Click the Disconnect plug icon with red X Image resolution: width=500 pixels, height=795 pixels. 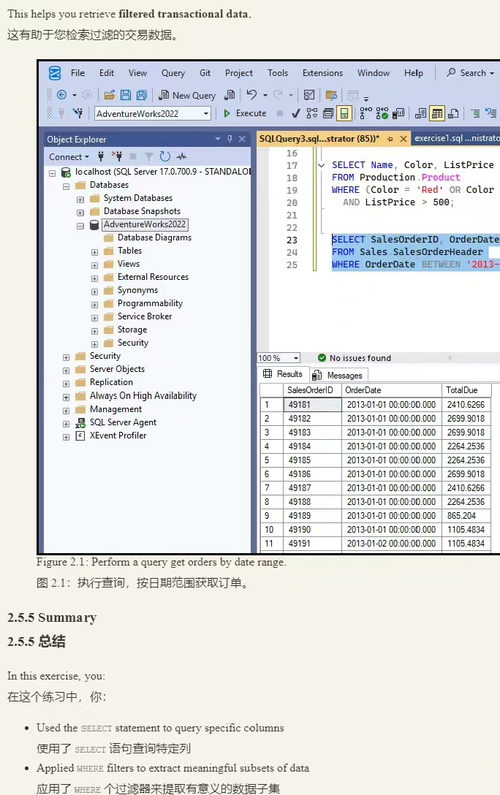click(117, 156)
